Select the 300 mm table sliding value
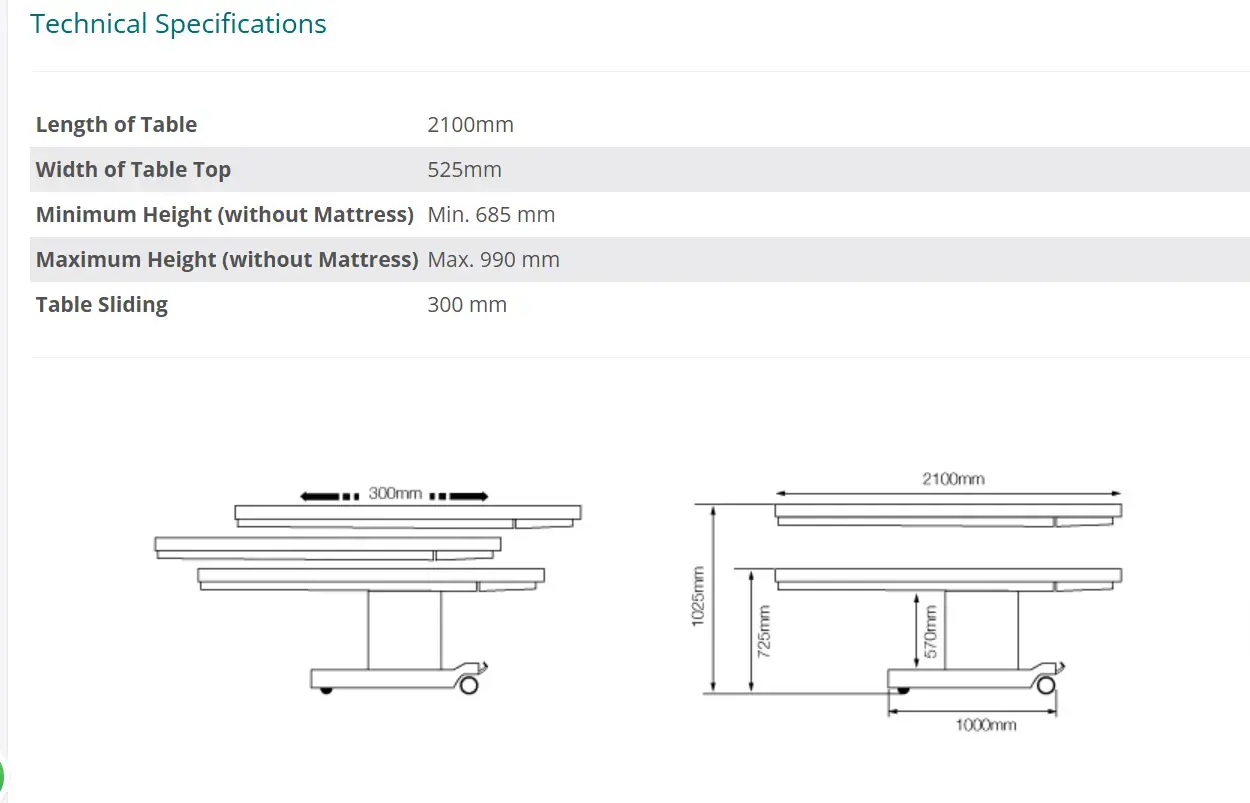The image size is (1250, 803). click(x=466, y=305)
